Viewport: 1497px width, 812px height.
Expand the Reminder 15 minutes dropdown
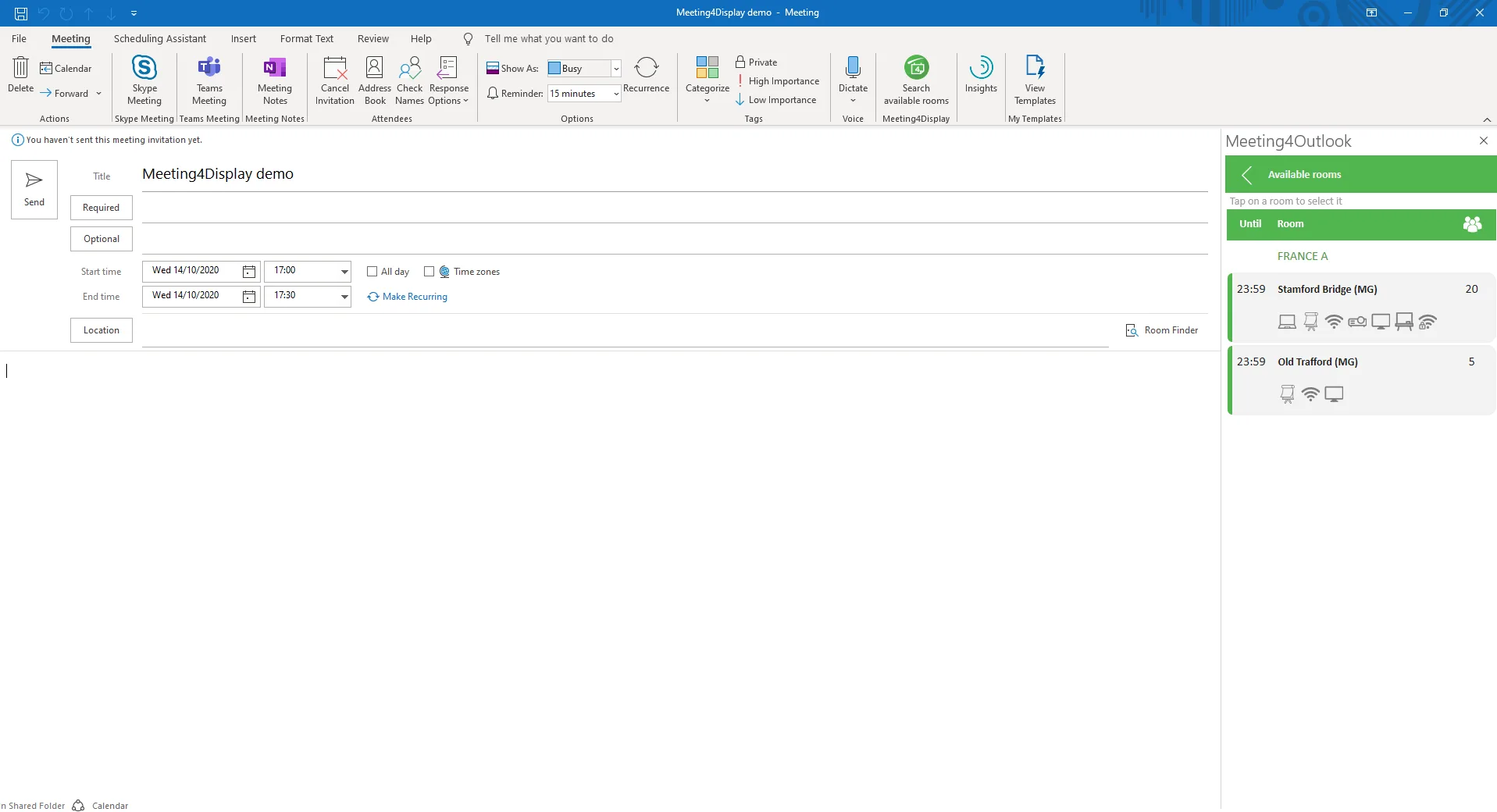(x=615, y=94)
